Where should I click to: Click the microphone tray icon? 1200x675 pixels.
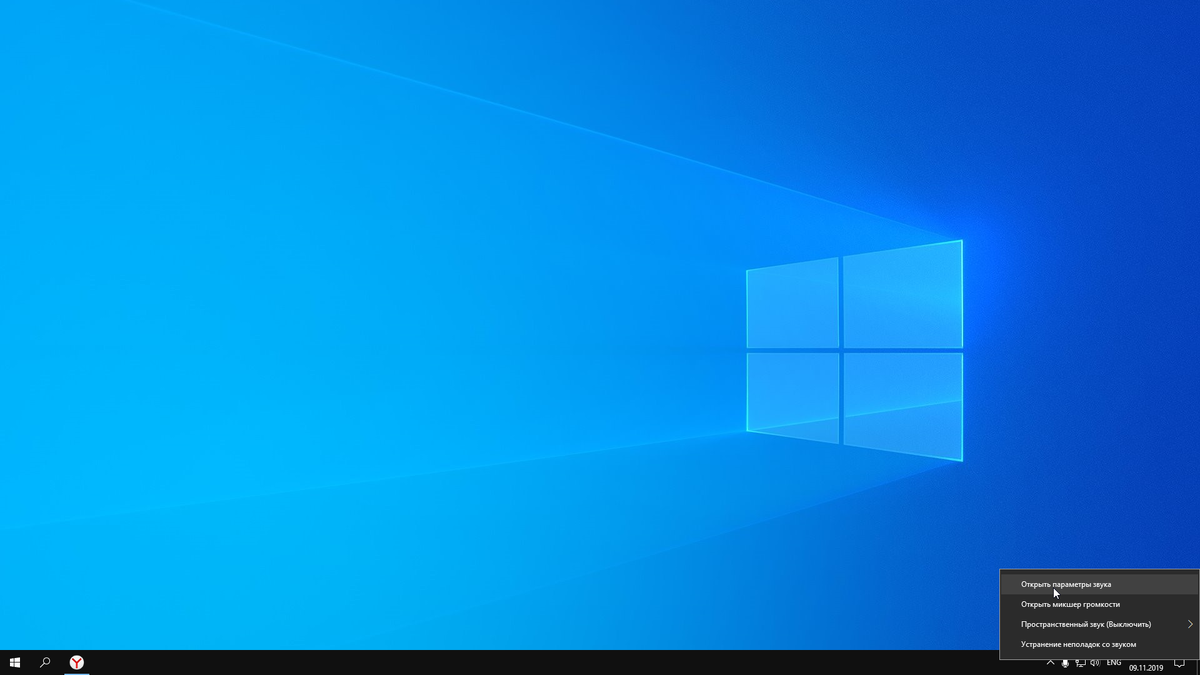tap(1065, 663)
